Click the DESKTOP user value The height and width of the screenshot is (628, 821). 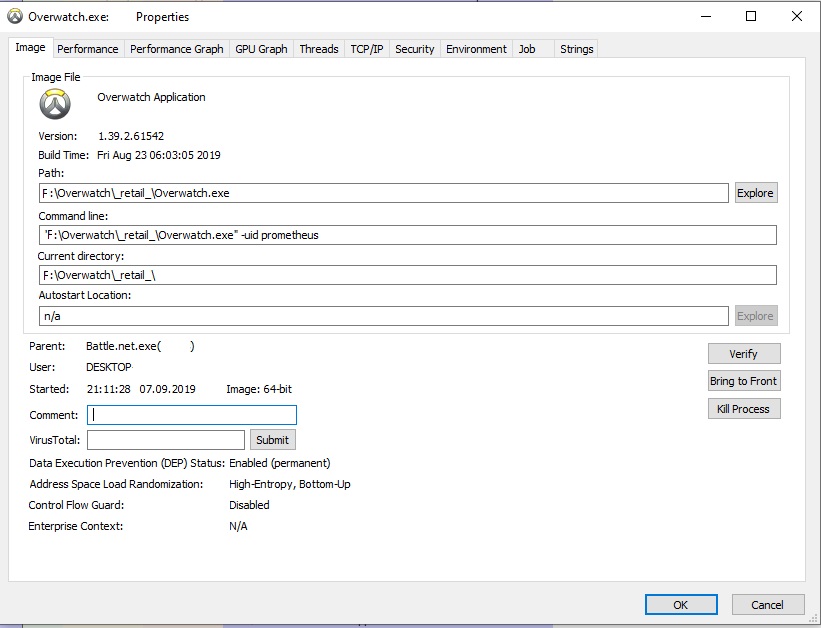(x=108, y=367)
